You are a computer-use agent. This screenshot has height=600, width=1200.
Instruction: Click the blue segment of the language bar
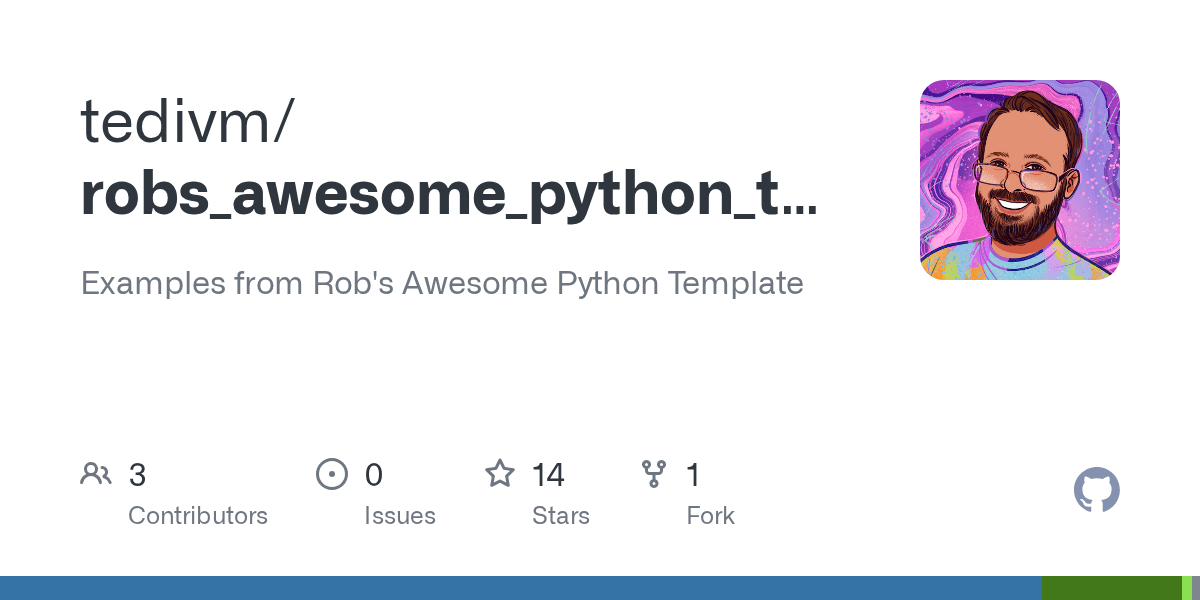click(520, 588)
